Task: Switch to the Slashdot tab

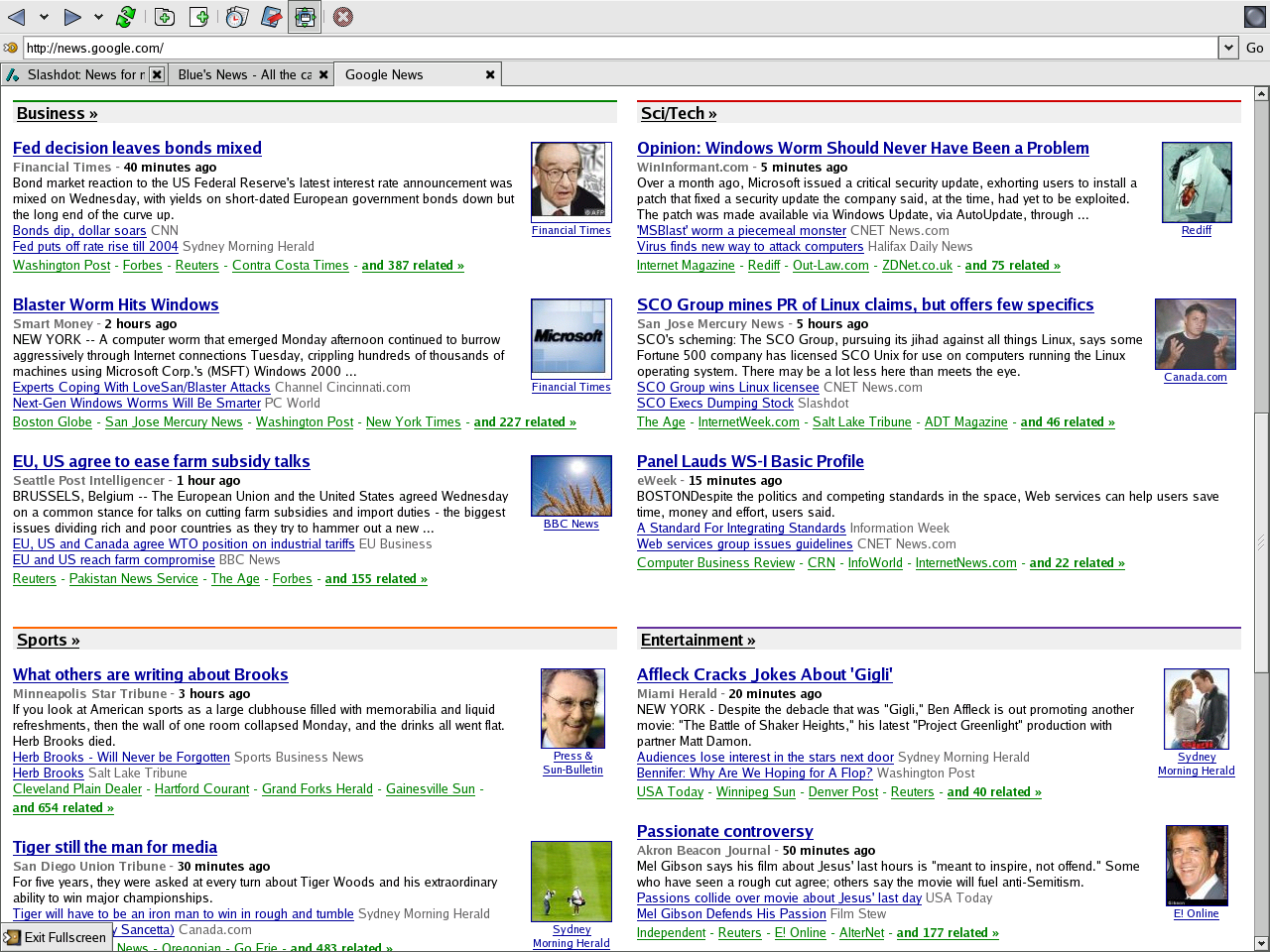Action: coord(83,74)
